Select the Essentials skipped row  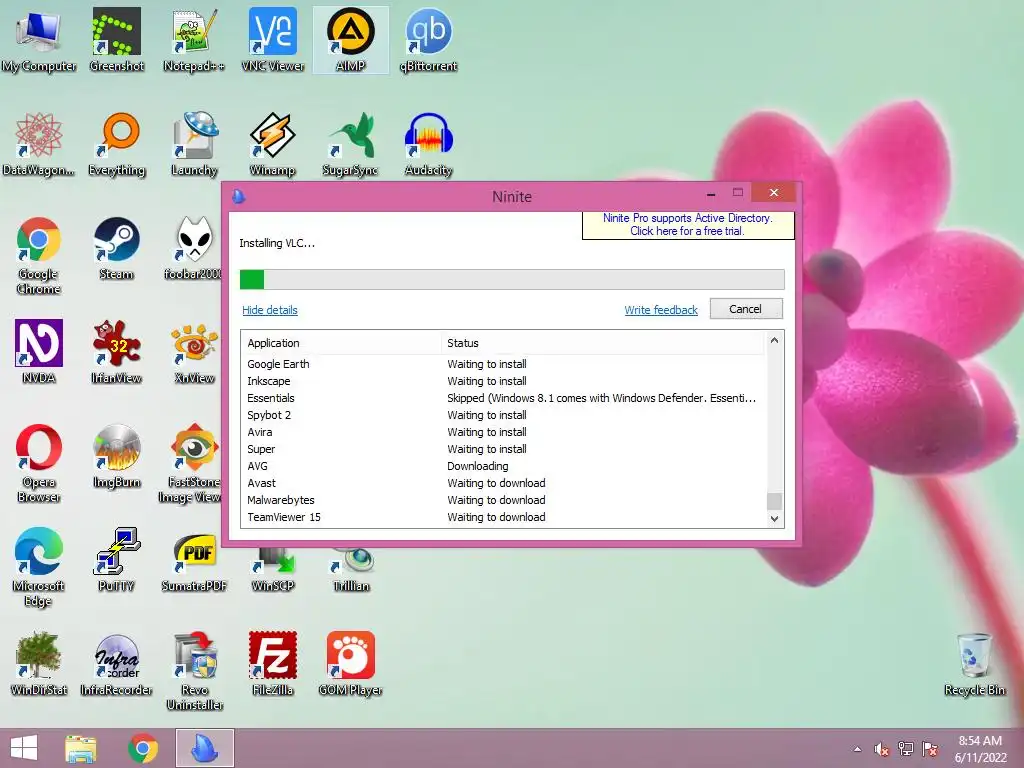coord(503,398)
